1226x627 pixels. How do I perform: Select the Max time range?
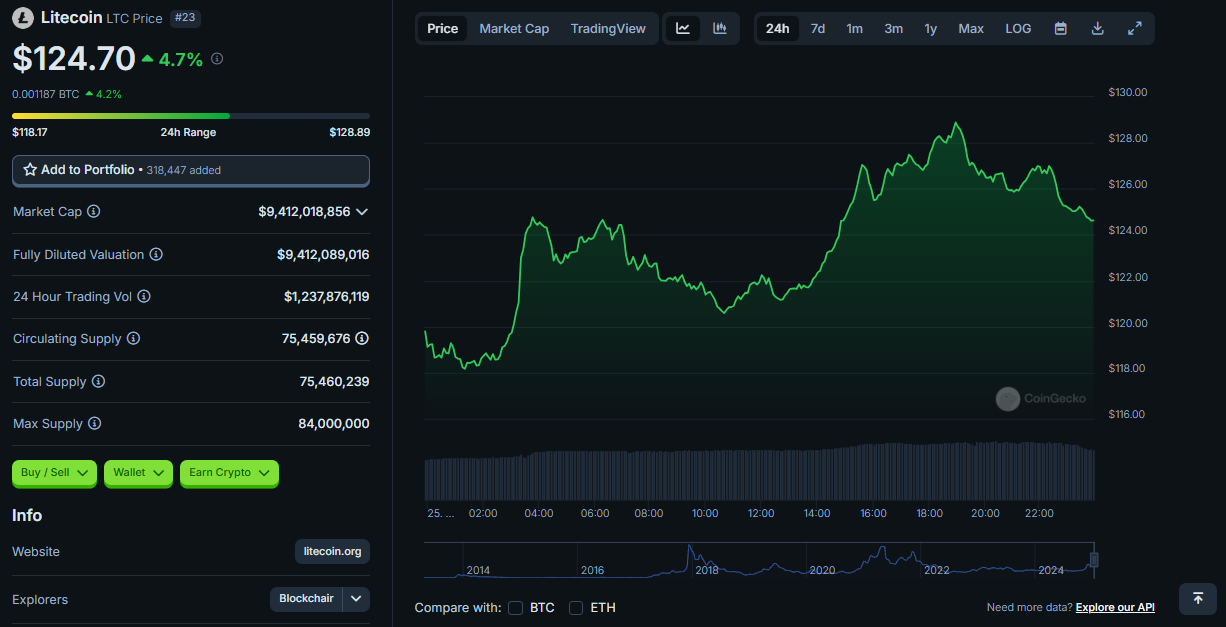(971, 28)
